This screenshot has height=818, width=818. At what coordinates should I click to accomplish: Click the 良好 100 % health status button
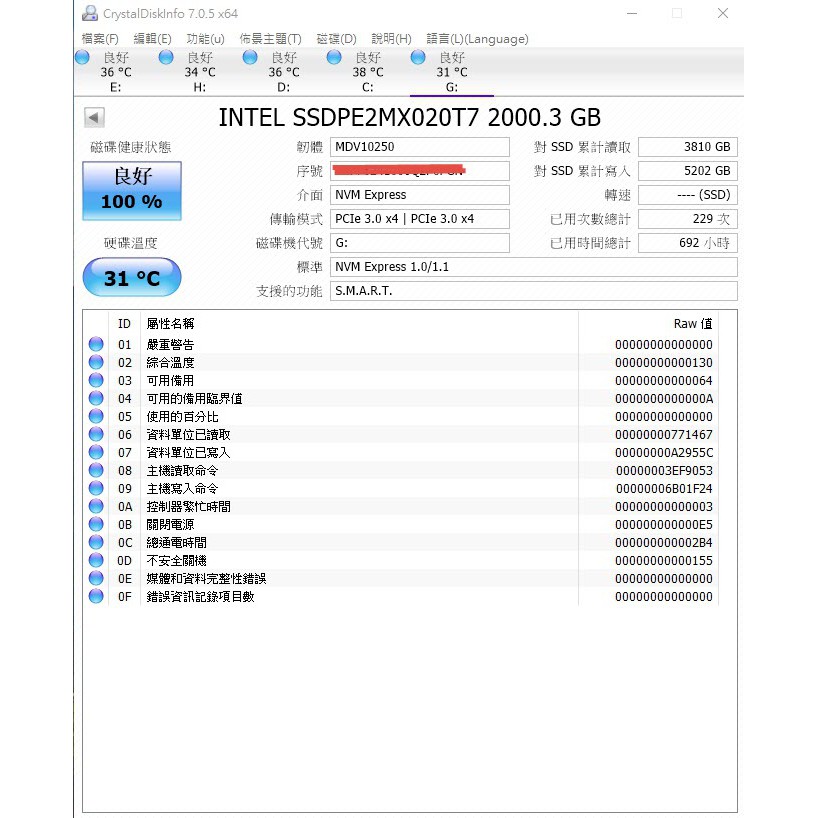coord(132,190)
